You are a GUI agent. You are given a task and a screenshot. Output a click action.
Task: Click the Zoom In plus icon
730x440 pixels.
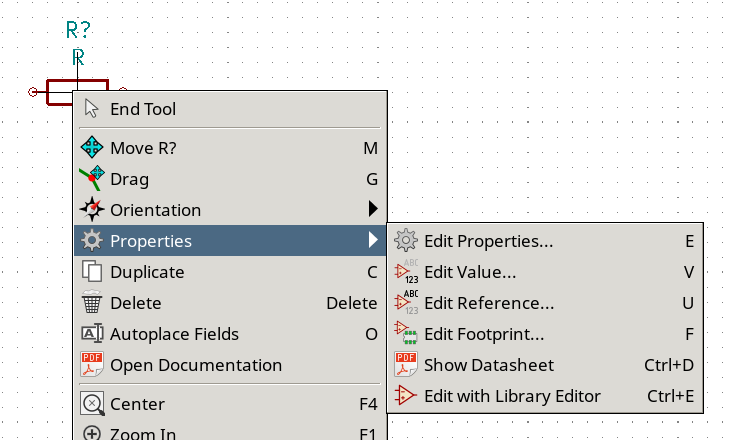coord(92,433)
